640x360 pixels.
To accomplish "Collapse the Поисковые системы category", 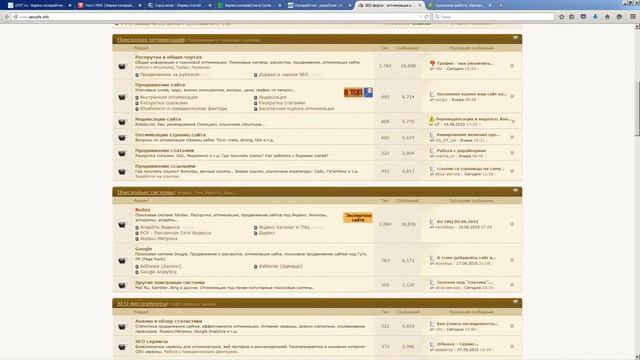I will (x=516, y=190).
